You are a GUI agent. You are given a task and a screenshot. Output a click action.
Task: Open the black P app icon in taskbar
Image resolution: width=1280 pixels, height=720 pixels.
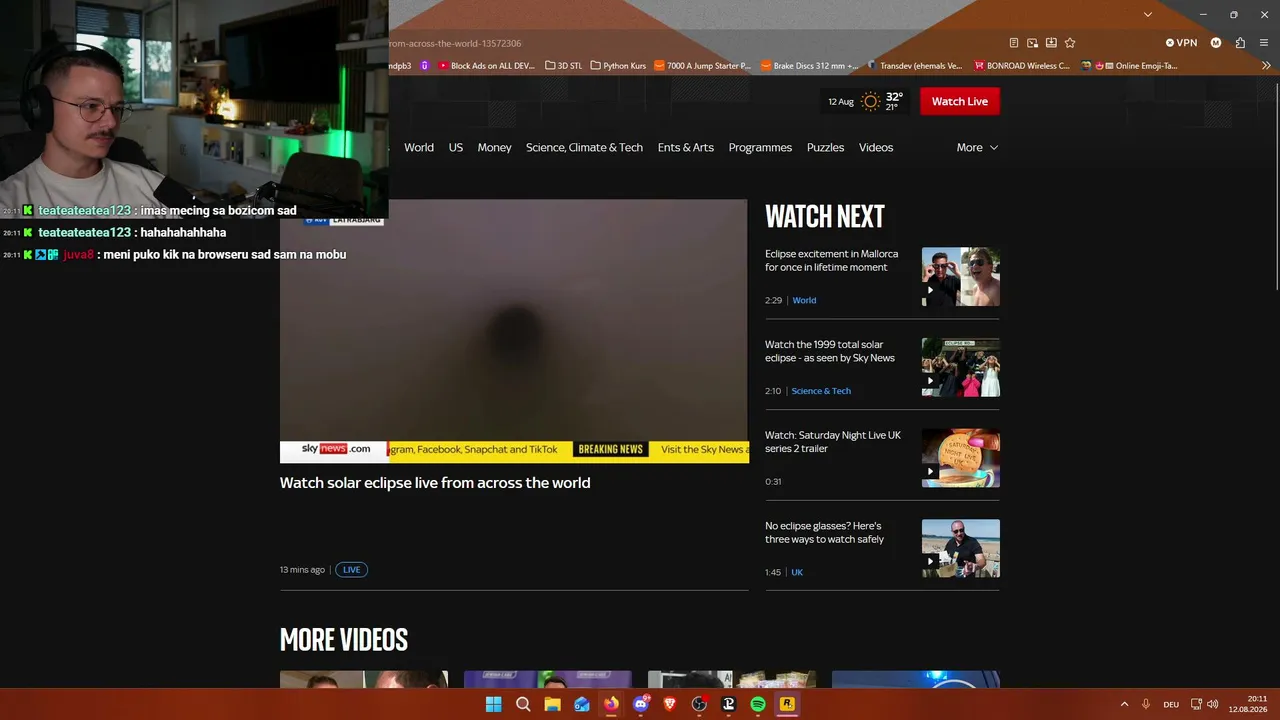[729, 704]
